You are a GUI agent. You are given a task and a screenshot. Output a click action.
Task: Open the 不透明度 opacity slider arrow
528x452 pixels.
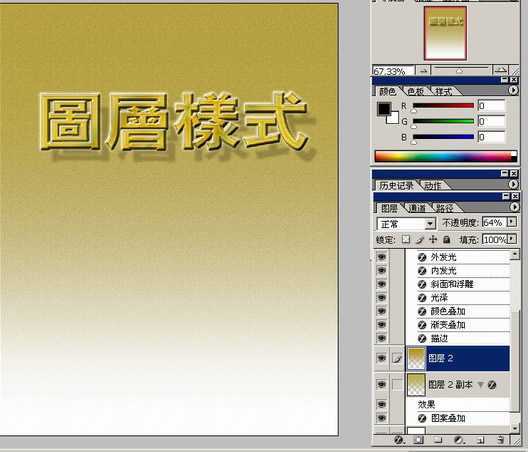pyautogui.click(x=512, y=222)
